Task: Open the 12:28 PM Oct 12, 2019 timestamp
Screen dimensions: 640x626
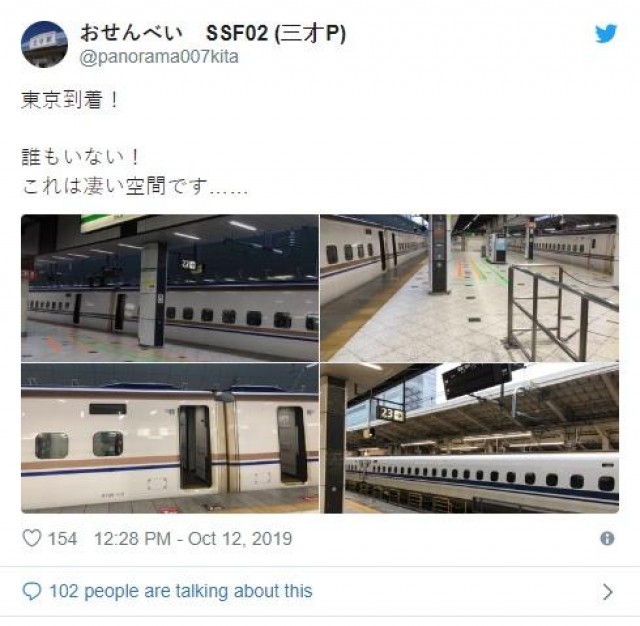Action: pyautogui.click(x=193, y=539)
